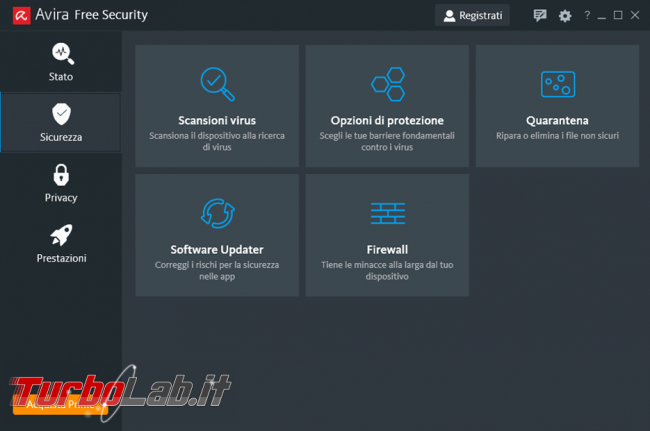Screen dimensions: 650x431
Task: Launch Software Updater refresh arrows icon
Action: [218, 213]
